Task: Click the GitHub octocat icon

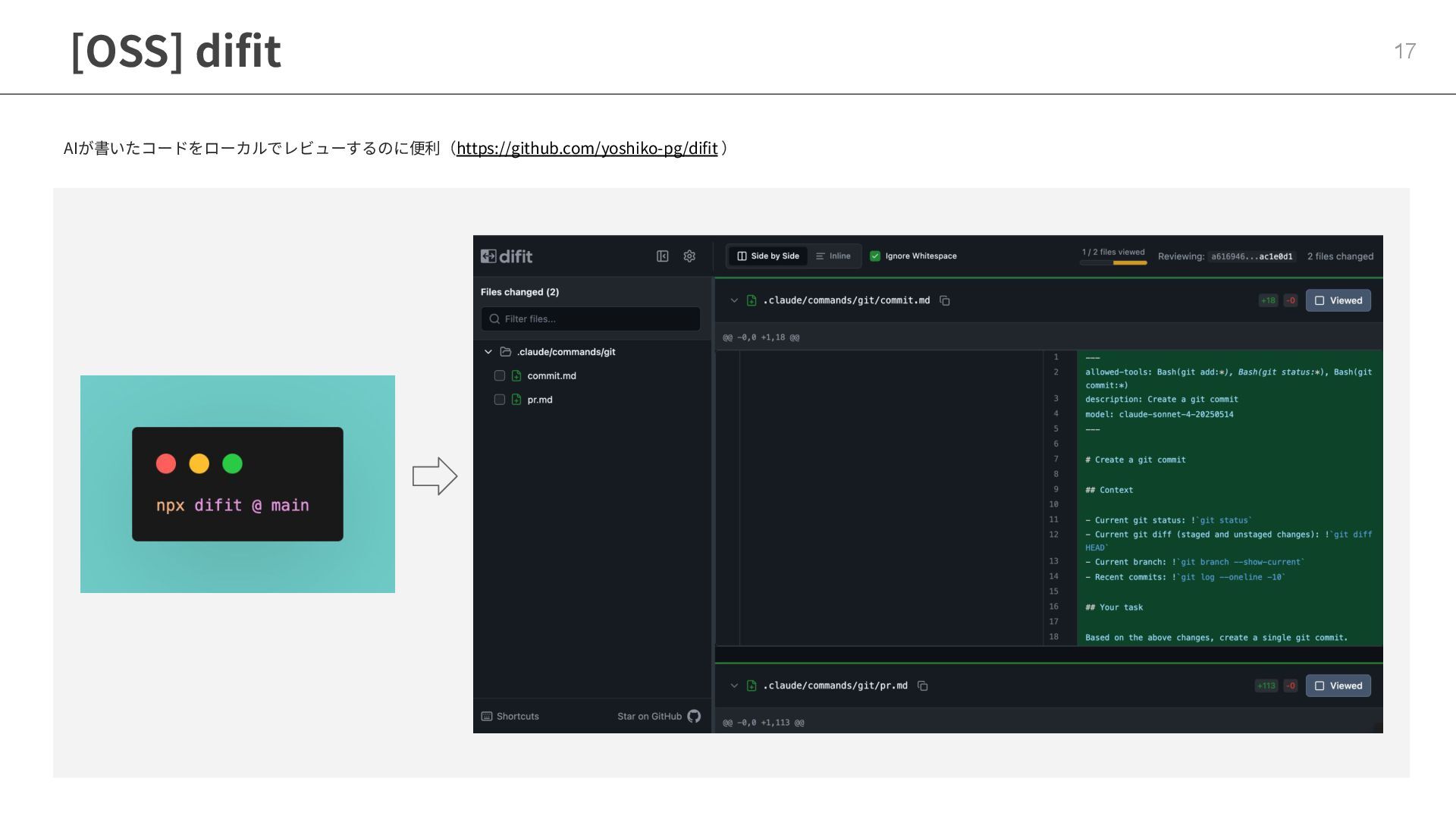Action: tap(694, 716)
